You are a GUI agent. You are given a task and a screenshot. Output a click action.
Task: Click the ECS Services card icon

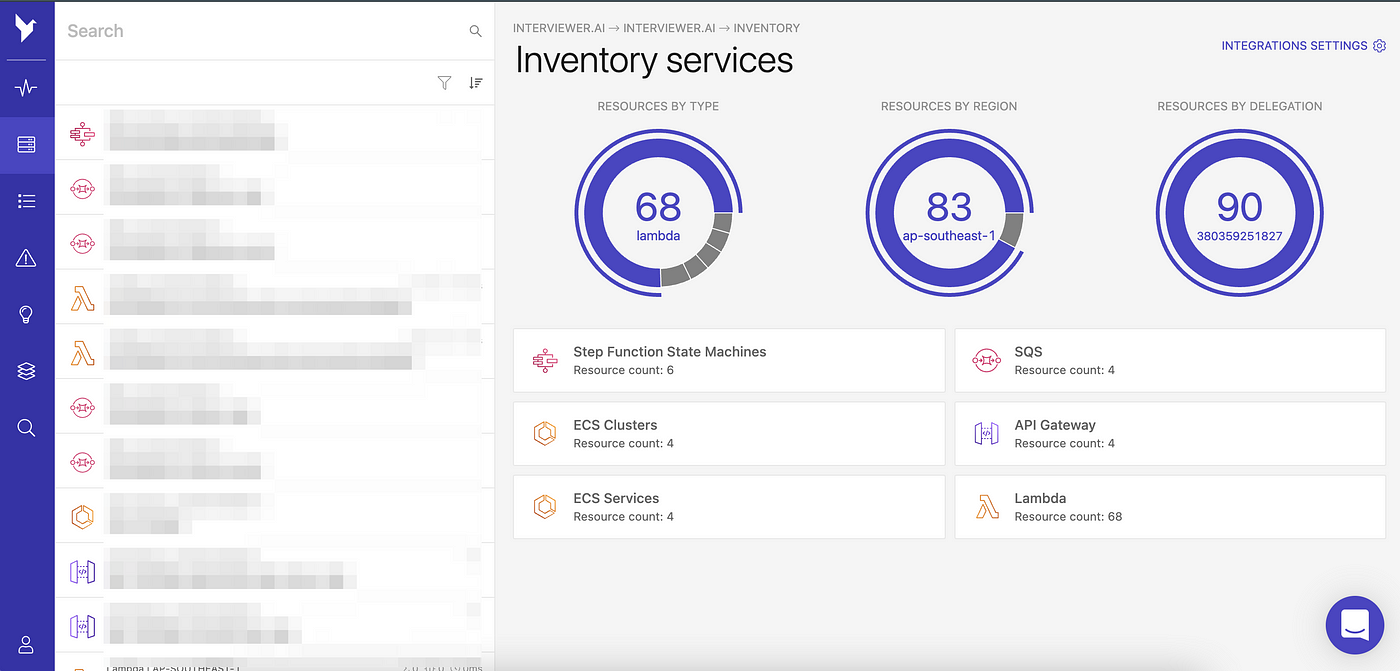[545, 507]
